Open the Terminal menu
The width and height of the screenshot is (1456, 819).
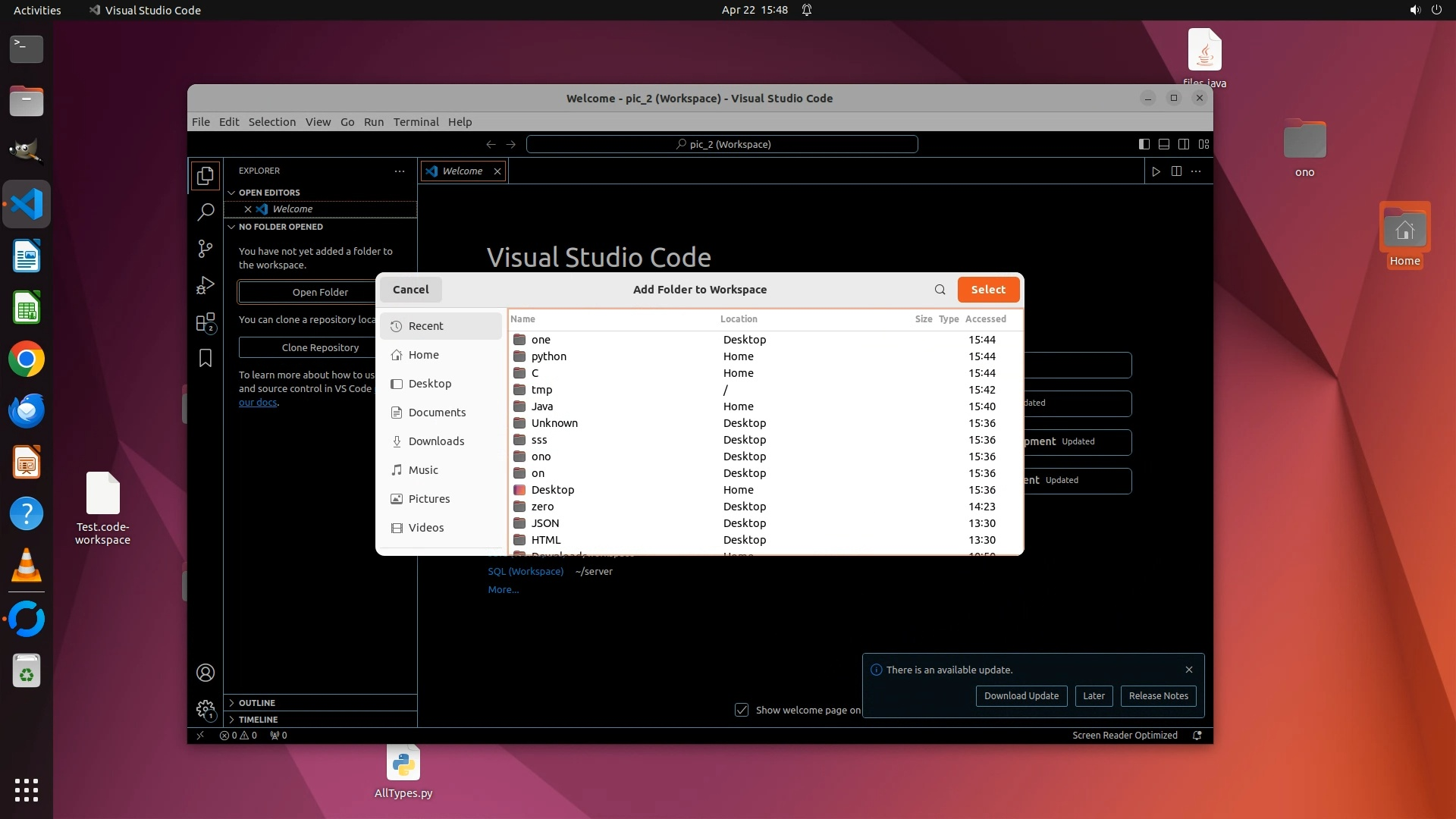[416, 122]
